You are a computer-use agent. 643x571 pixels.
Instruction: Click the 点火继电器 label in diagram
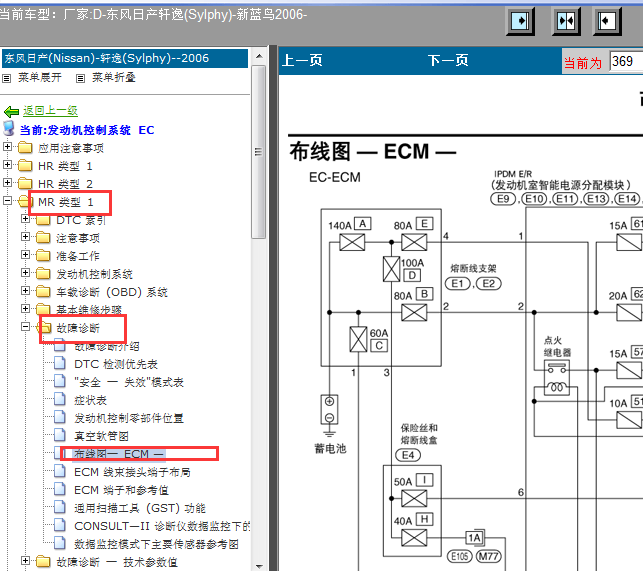point(557,346)
